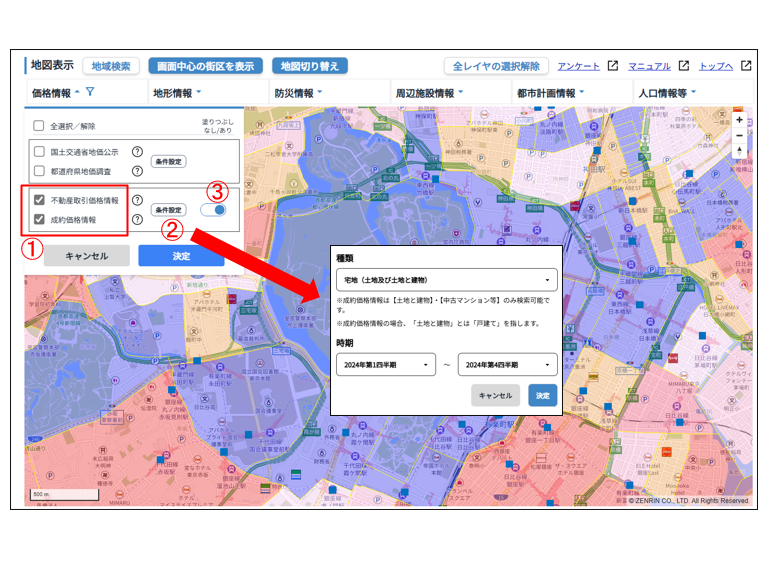Open the 種類 dropdown showing 宅地

click(x=447, y=280)
